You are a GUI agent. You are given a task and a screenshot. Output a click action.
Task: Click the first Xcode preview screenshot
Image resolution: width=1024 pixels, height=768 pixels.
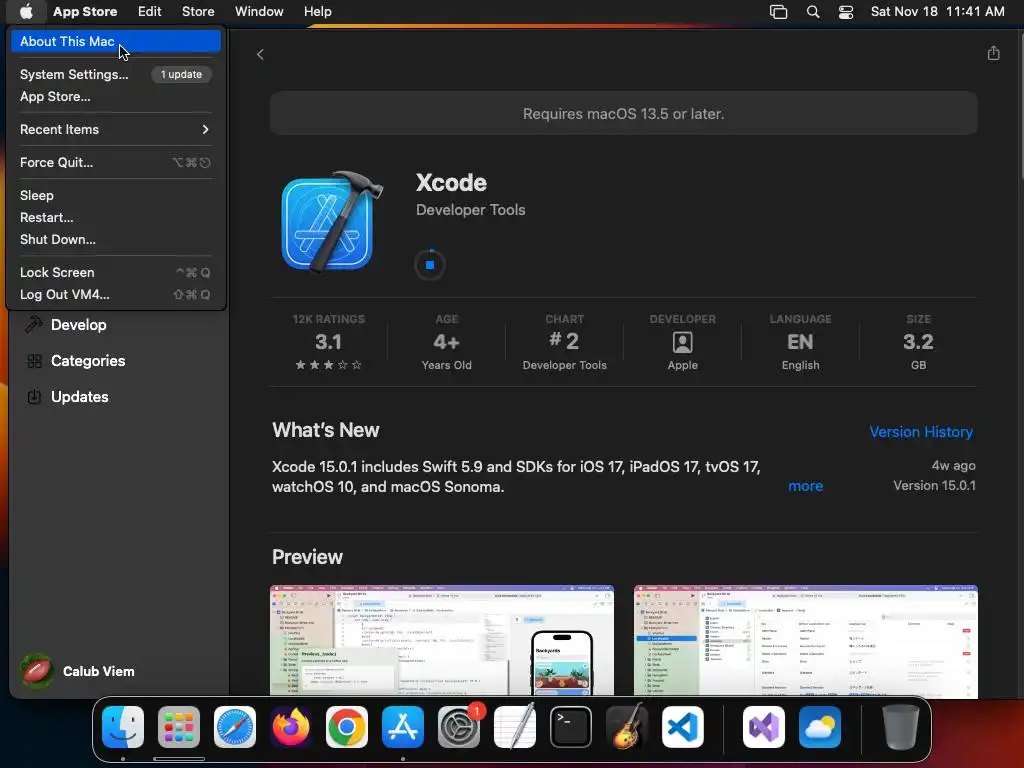tap(441, 641)
